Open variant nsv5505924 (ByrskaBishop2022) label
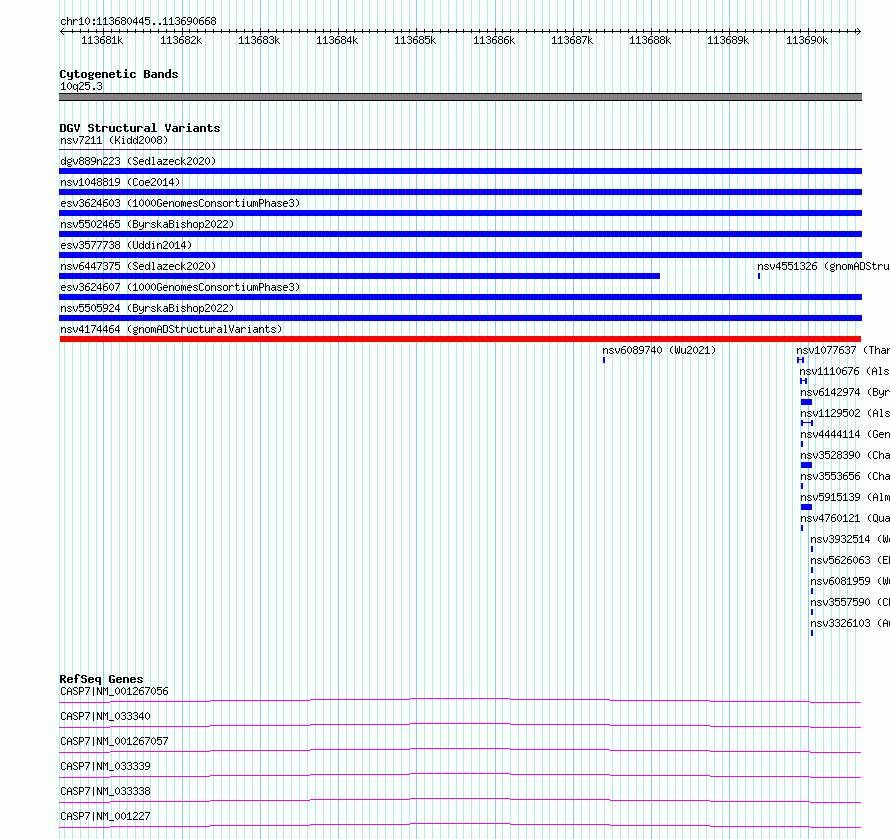This screenshot has height=839, width=890. coord(147,308)
